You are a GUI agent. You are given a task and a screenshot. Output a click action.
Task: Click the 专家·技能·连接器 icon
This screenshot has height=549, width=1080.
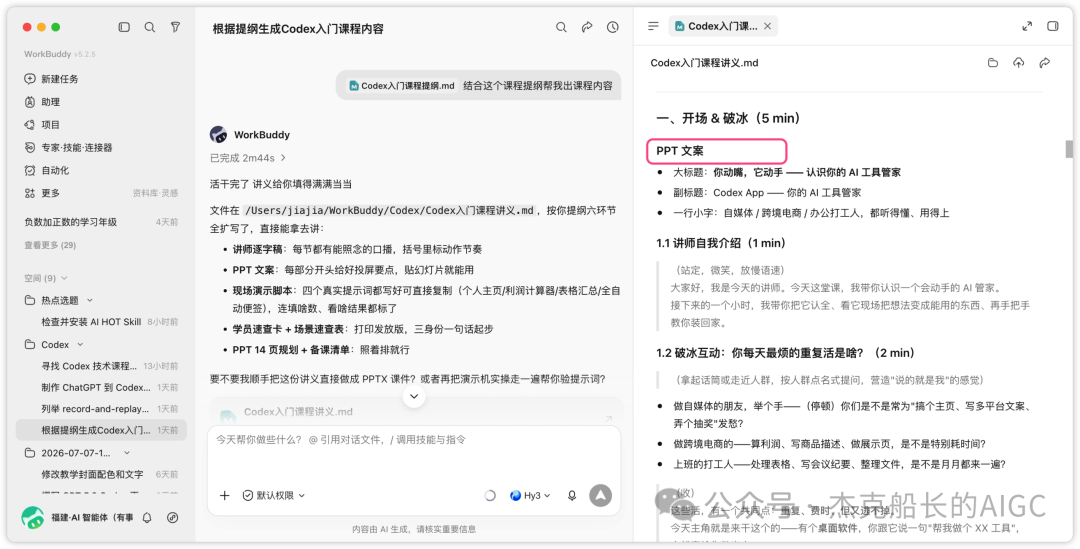click(30, 147)
